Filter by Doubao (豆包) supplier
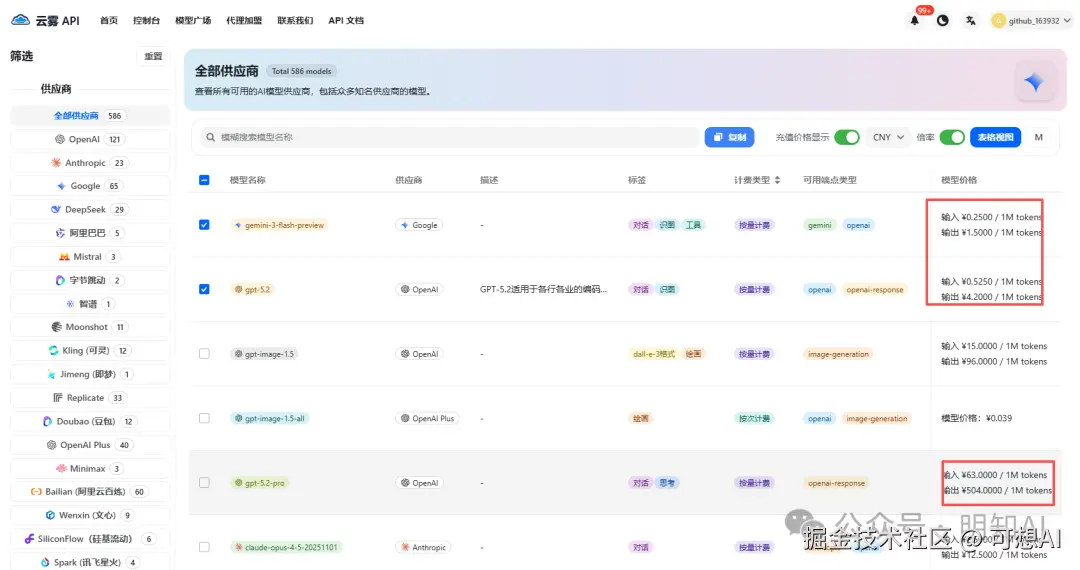Screen dimensions: 1080x570 coord(90,421)
